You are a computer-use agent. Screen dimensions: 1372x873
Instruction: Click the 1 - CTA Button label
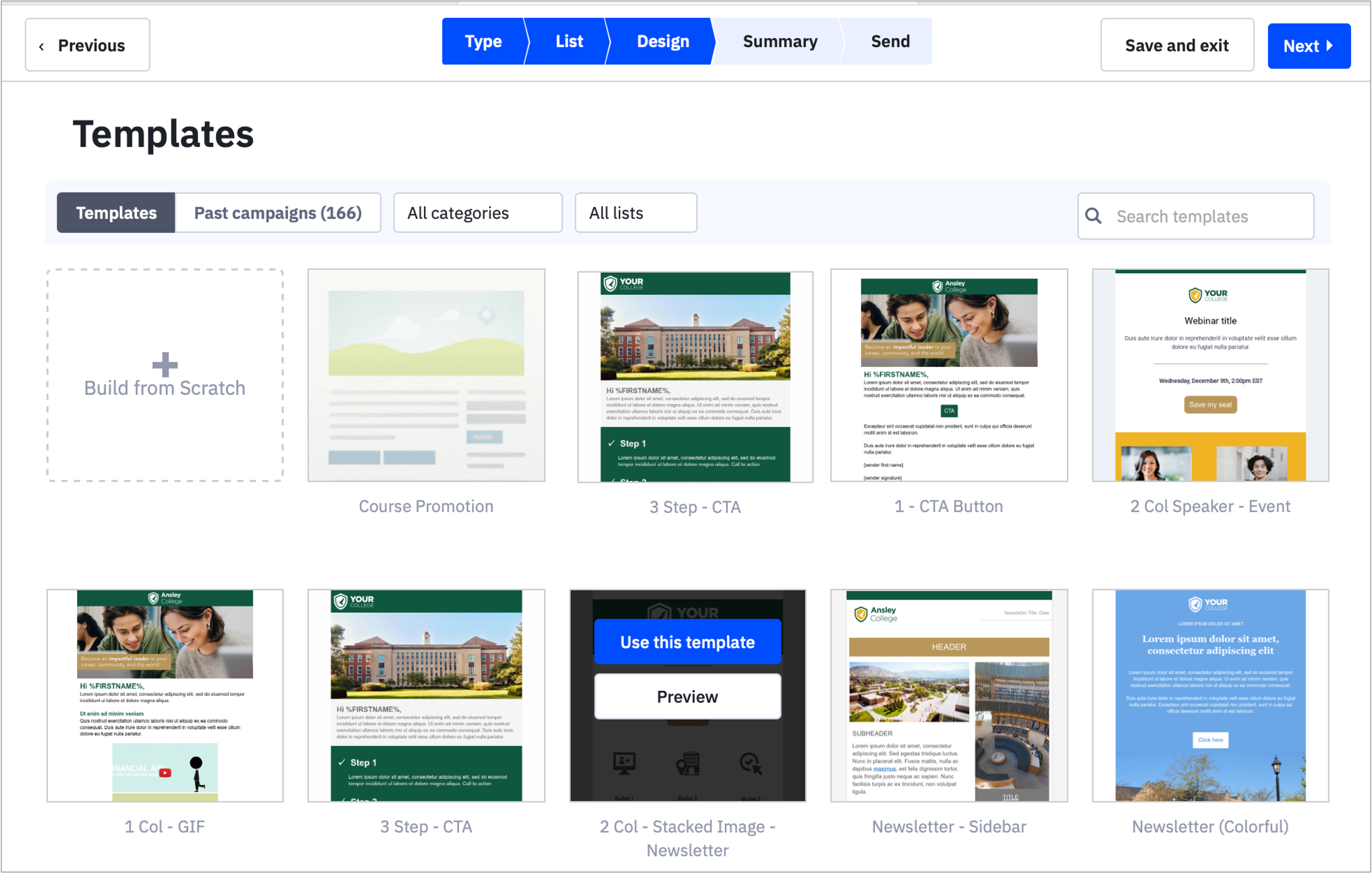pyautogui.click(x=949, y=506)
